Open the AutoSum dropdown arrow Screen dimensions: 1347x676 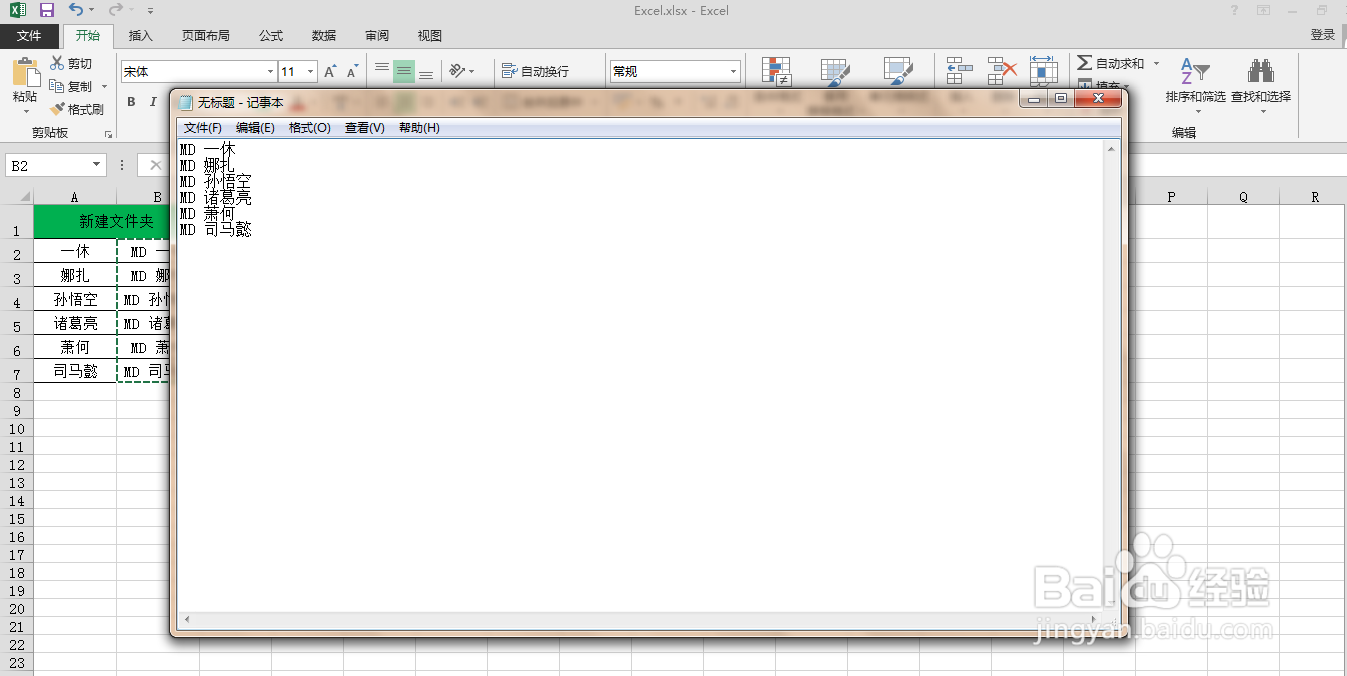pos(1156,63)
